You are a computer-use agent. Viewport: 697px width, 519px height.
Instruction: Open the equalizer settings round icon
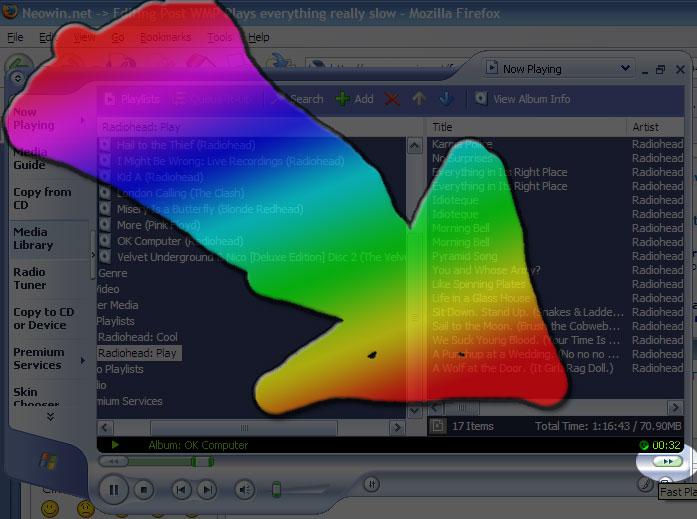[372, 484]
